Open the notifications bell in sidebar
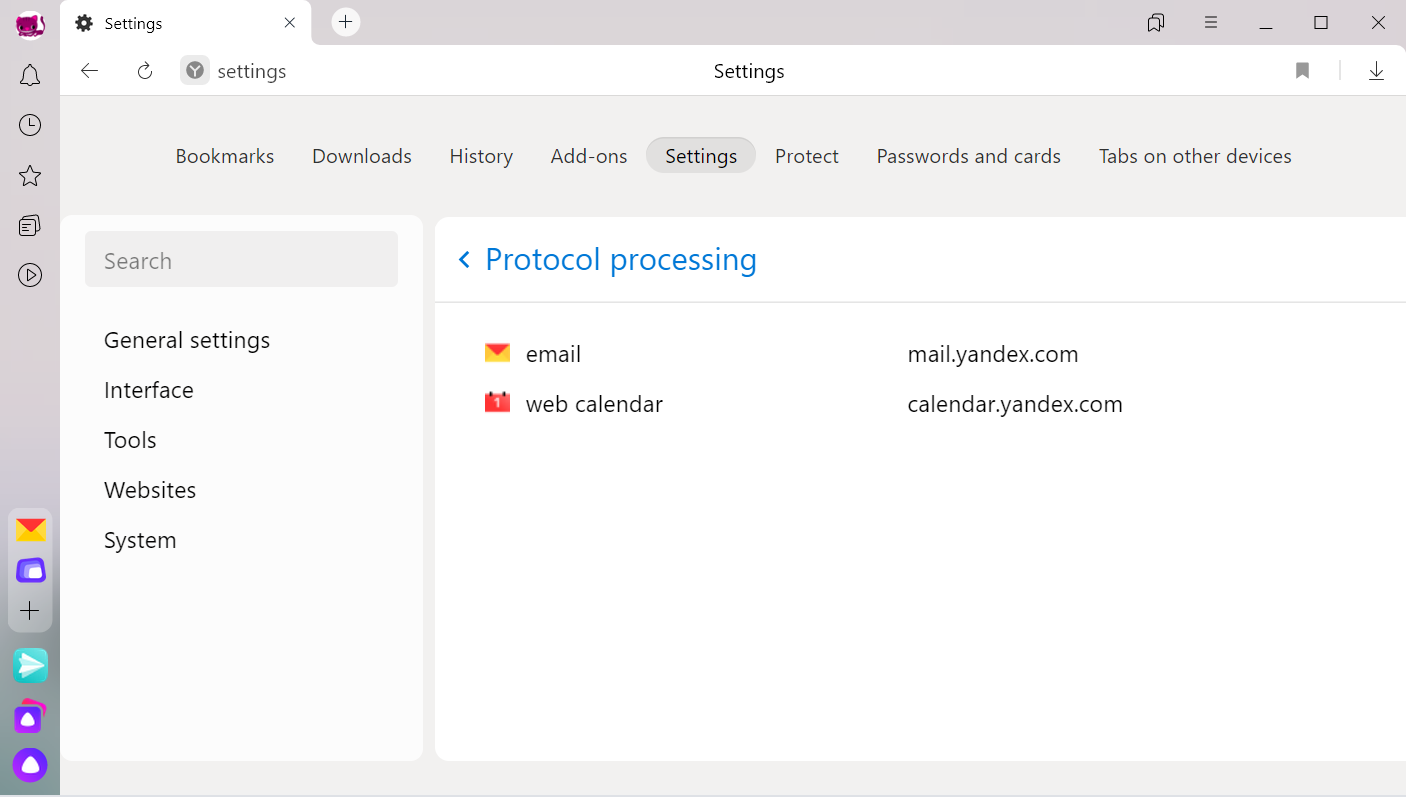 pos(30,75)
